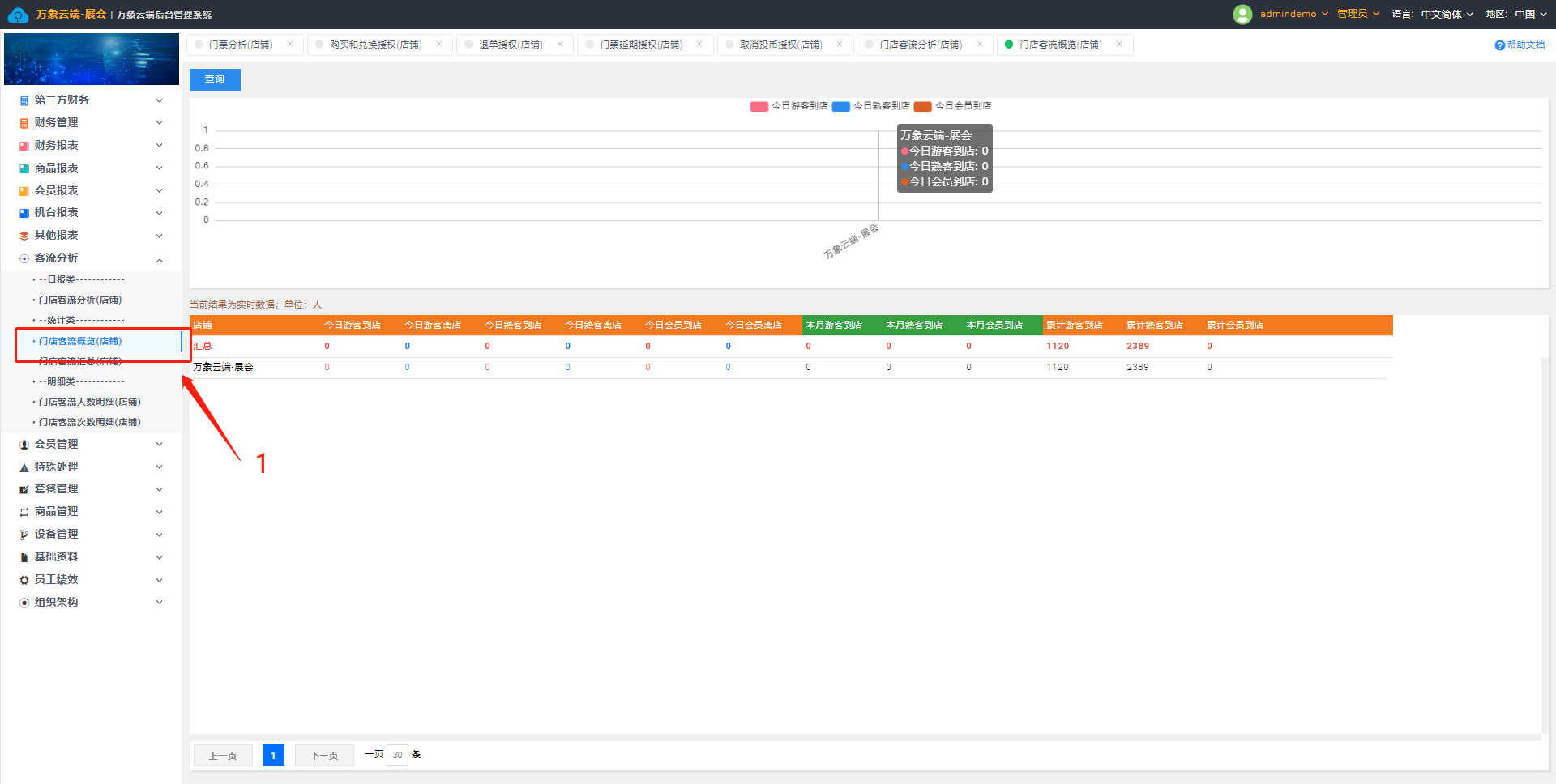Image resolution: width=1556 pixels, height=784 pixels.
Task: Expand the 会员管理 menu chevron
Action: coord(160,445)
